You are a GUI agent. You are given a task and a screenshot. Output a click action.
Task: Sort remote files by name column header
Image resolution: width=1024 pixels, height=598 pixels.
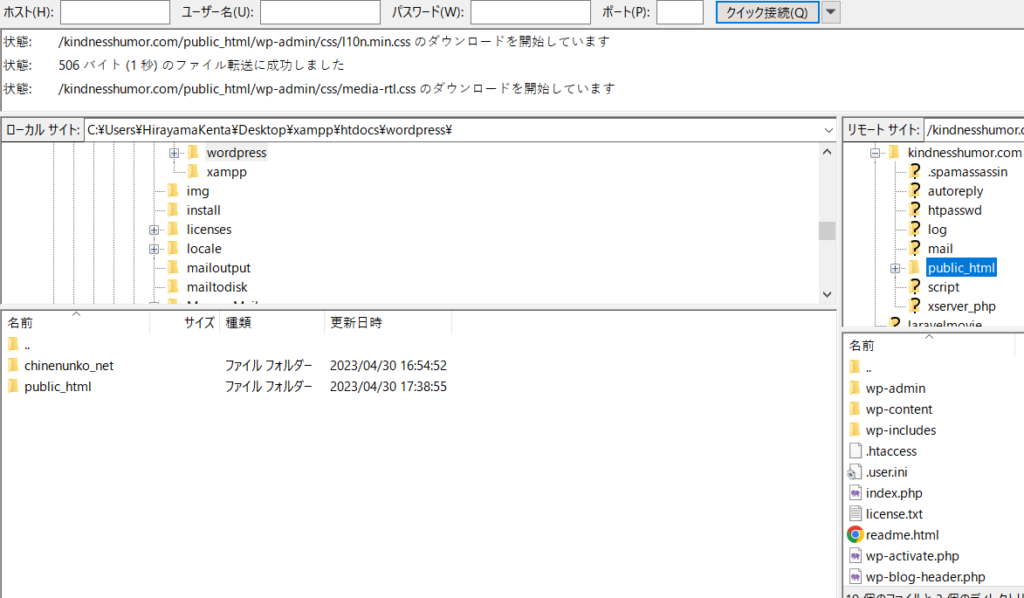click(929, 345)
